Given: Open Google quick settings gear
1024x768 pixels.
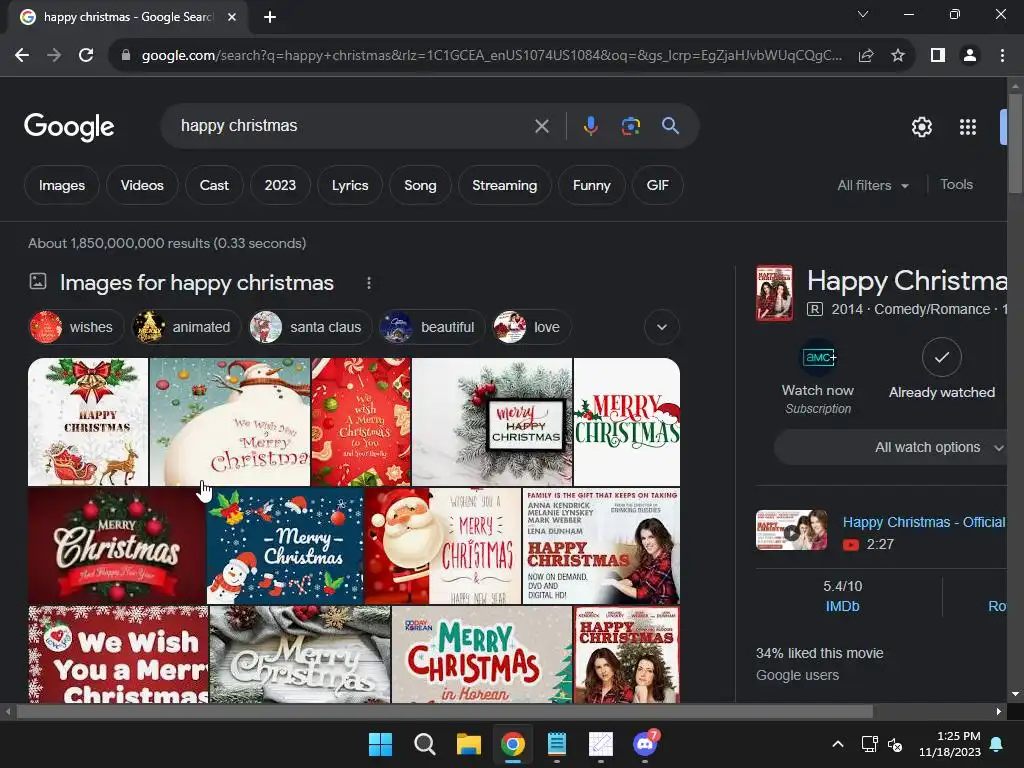Looking at the screenshot, I should pyautogui.click(x=921, y=127).
